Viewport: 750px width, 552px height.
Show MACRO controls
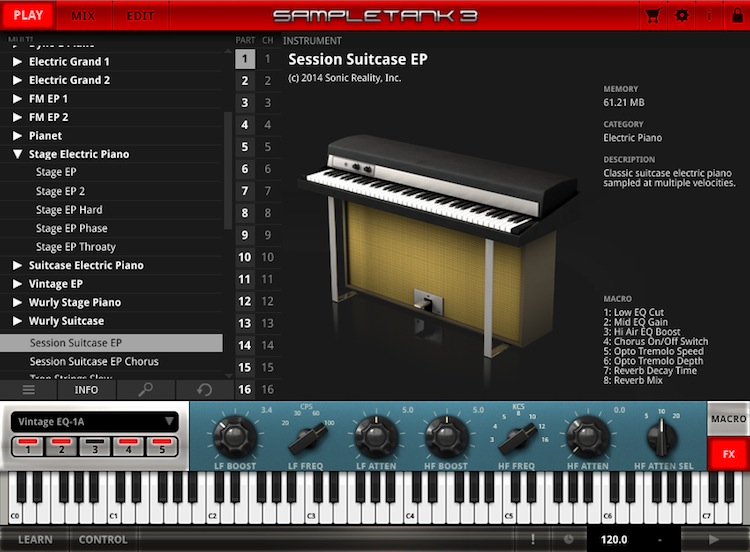tap(728, 419)
